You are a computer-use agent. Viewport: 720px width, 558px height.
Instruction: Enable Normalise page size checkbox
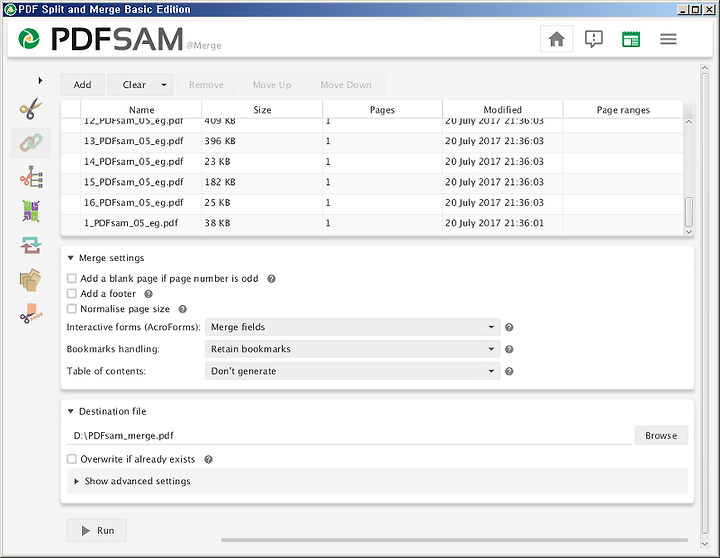(72, 309)
